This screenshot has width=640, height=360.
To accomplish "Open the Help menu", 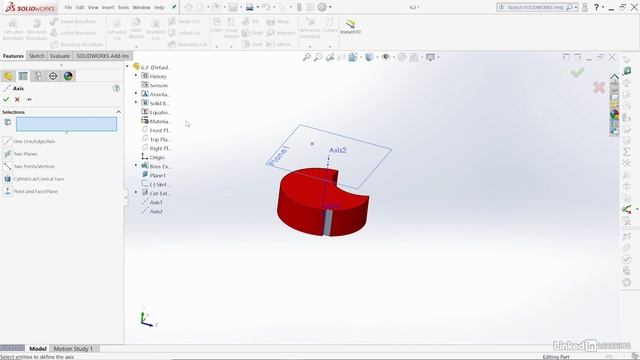I will point(159,7).
